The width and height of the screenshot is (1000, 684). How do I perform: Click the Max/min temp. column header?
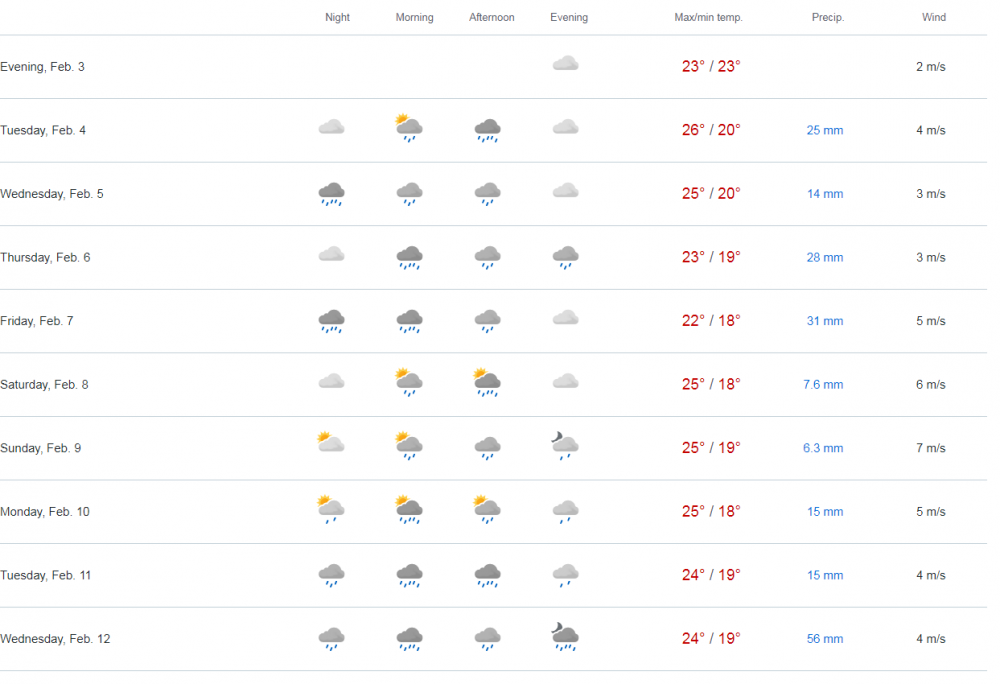click(708, 17)
